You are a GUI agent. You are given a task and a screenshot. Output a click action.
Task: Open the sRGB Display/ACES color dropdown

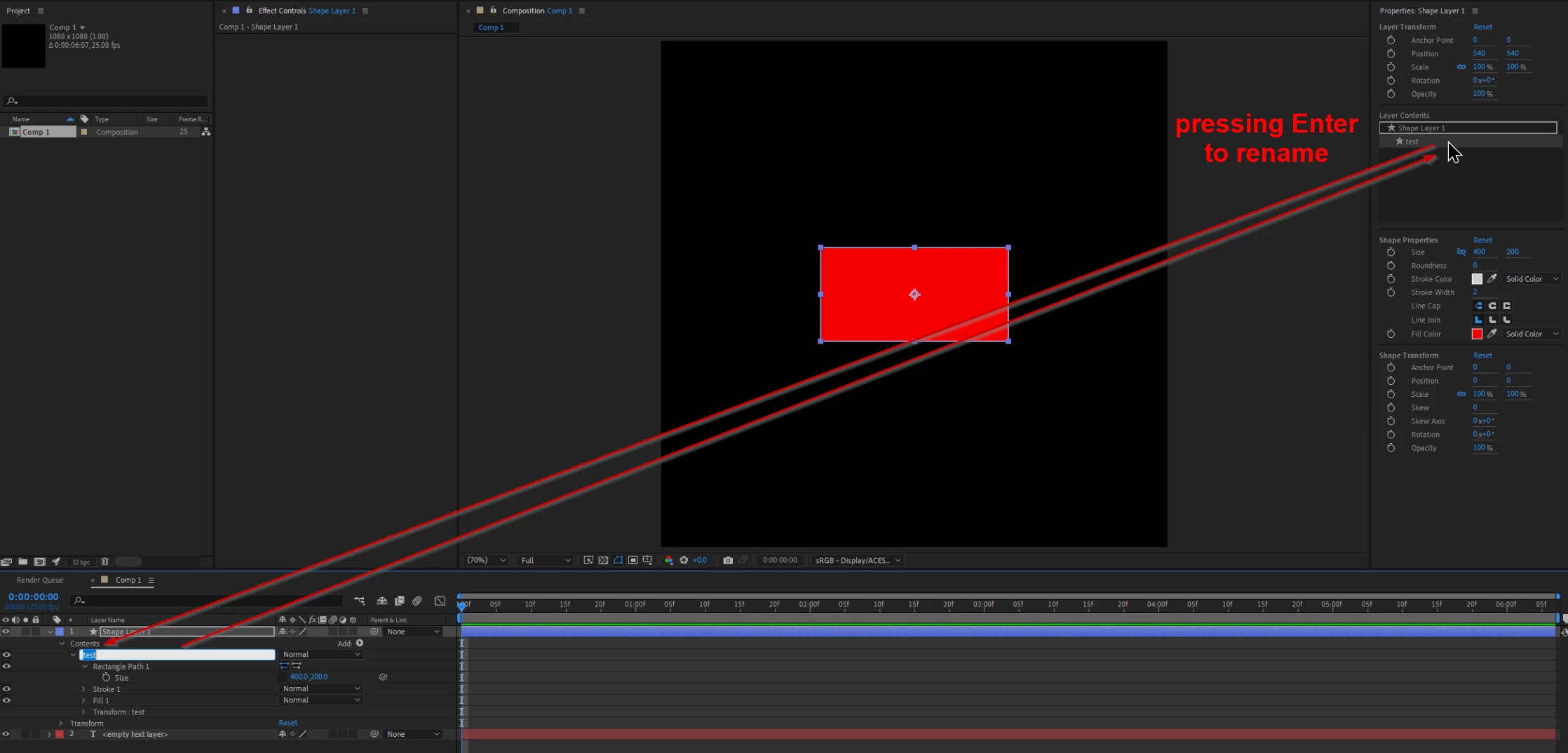click(x=858, y=560)
